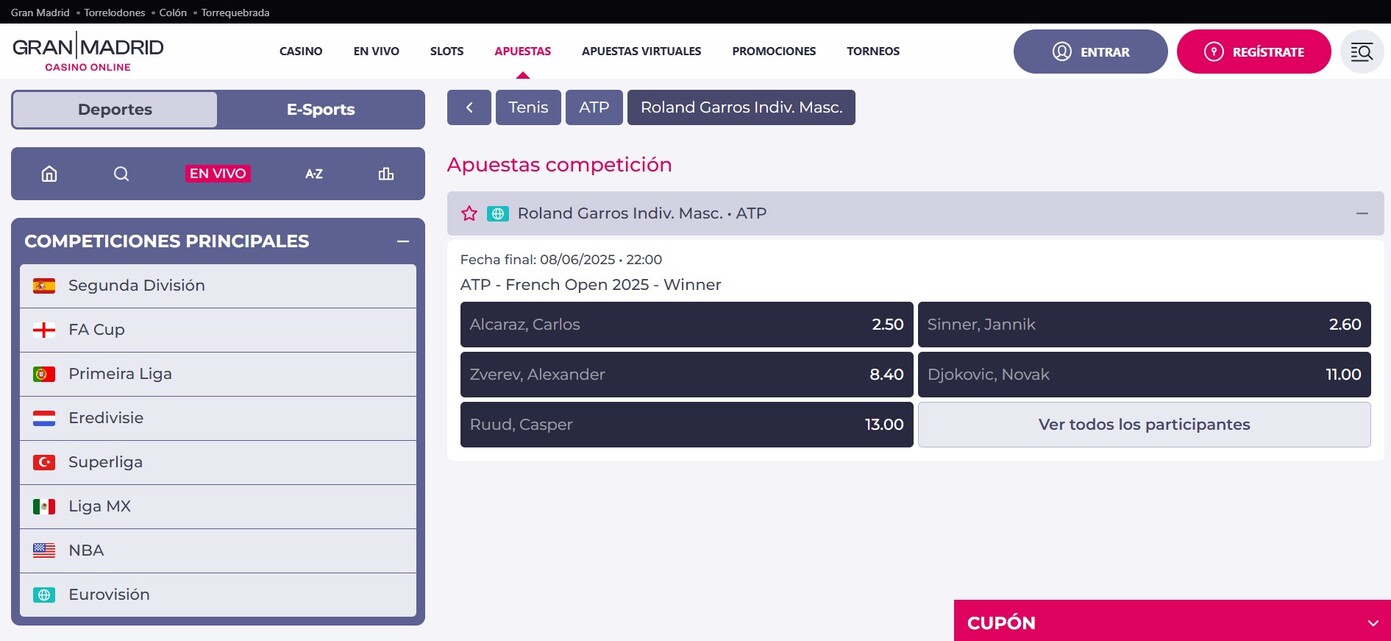Click the globe icon for Eurovisión
The height and width of the screenshot is (641, 1391).
tap(44, 594)
